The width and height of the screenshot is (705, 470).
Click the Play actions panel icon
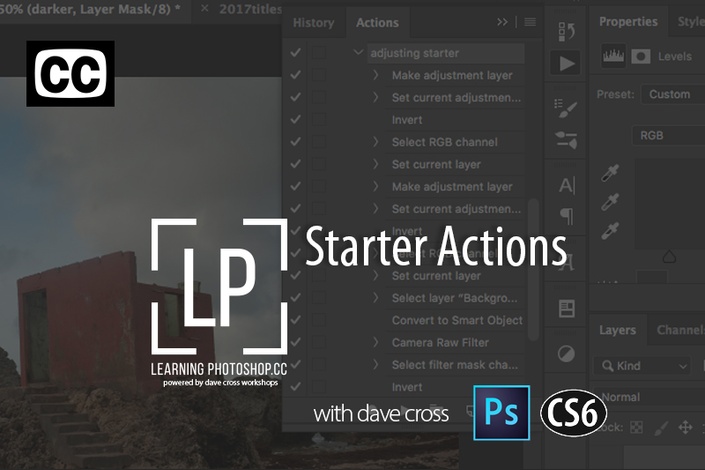coord(566,63)
